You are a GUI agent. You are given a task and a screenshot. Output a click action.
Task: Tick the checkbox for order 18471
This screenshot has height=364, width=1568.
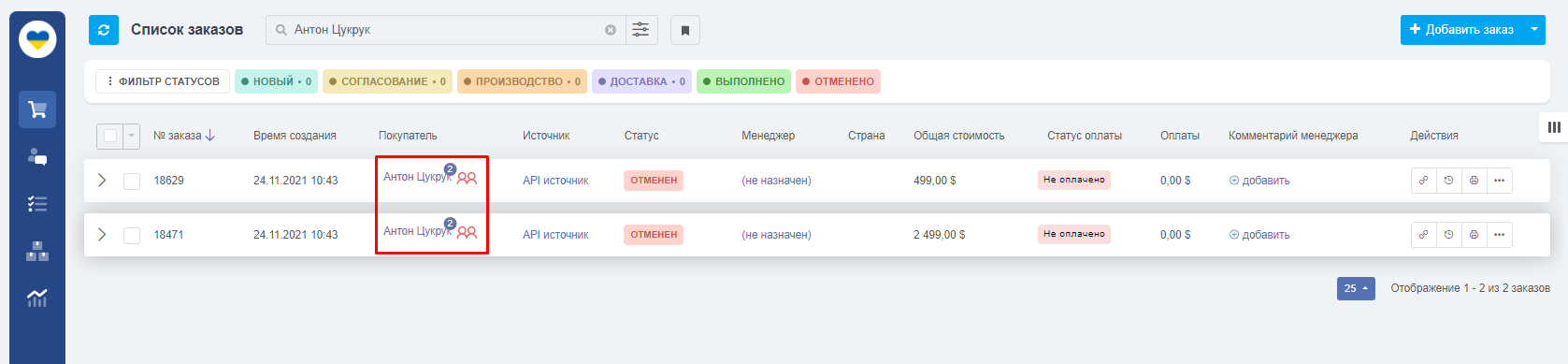132,235
